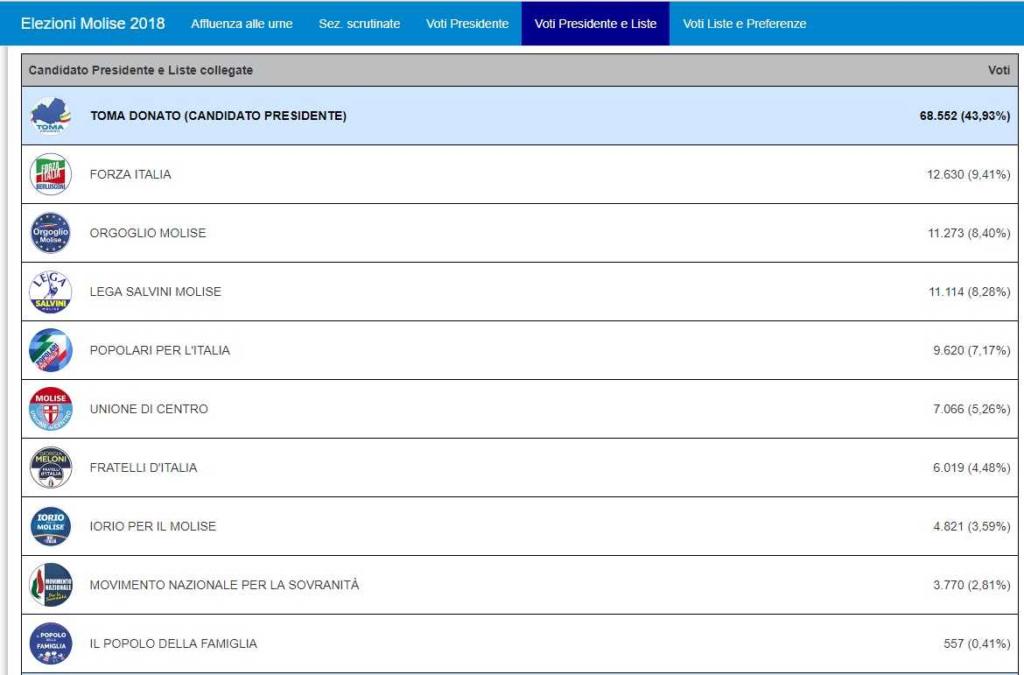Click the FORZA ITALIA list name

[130, 174]
